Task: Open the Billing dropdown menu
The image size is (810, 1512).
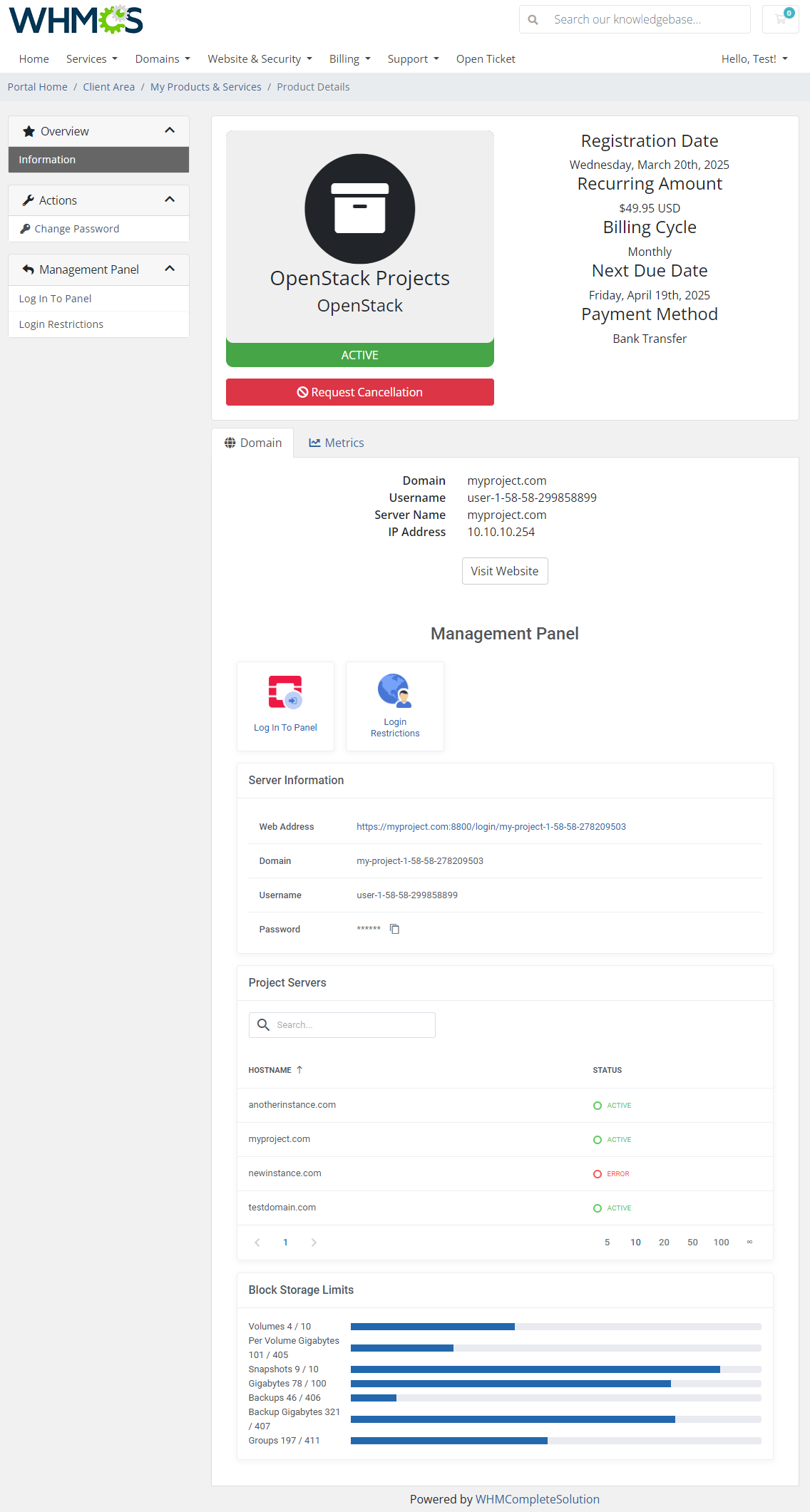Action: click(x=349, y=59)
